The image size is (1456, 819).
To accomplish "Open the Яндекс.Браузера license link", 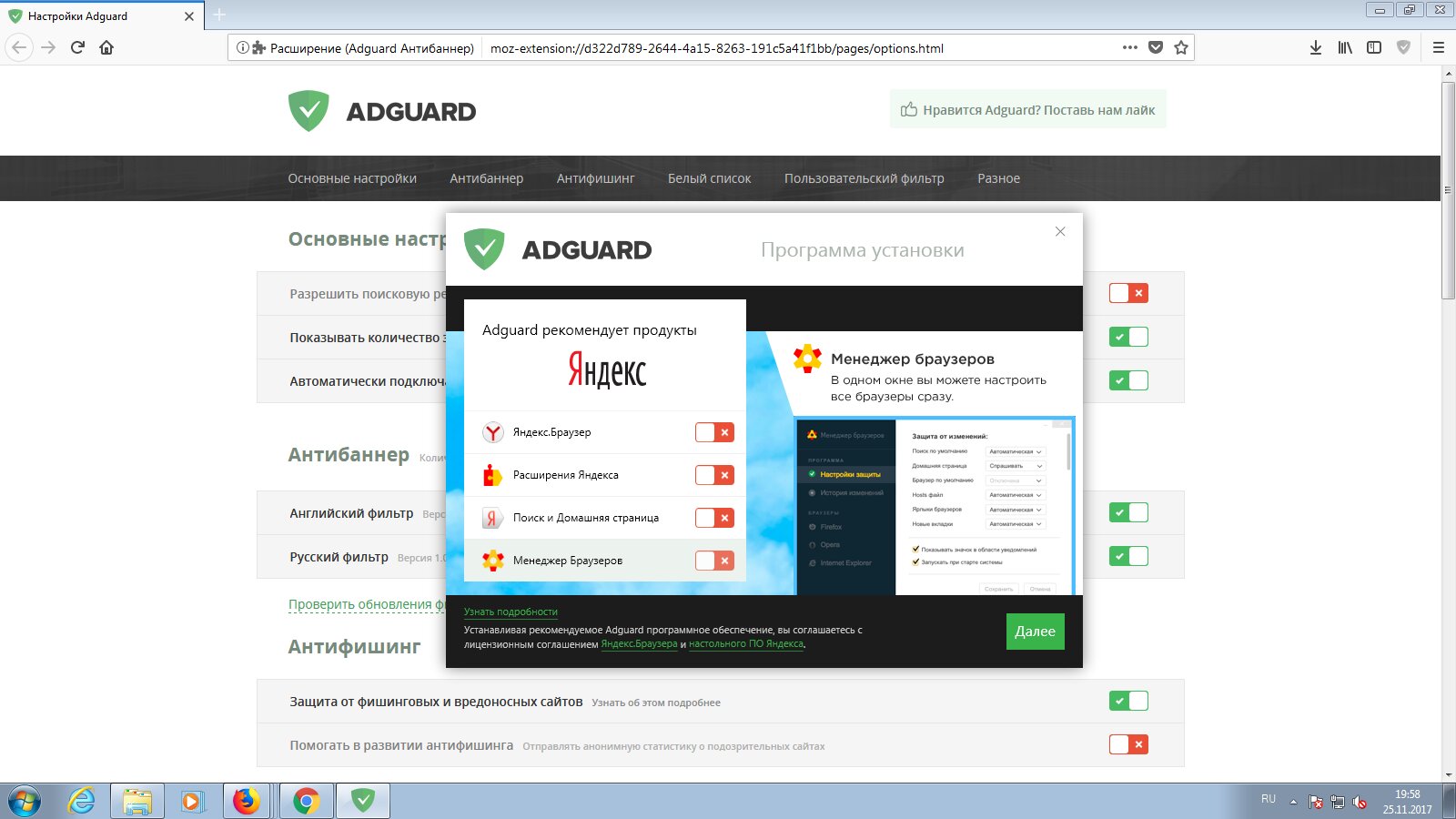I will 639,643.
